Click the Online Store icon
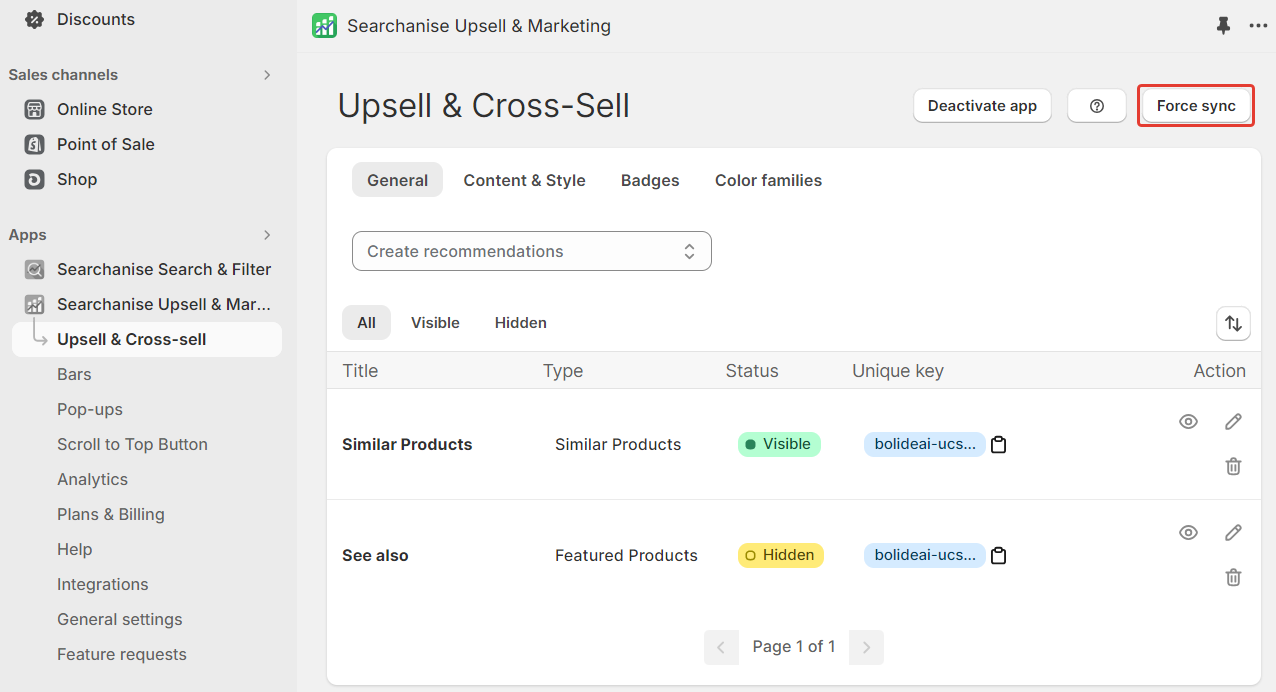The width and height of the screenshot is (1276, 692). coord(34,109)
